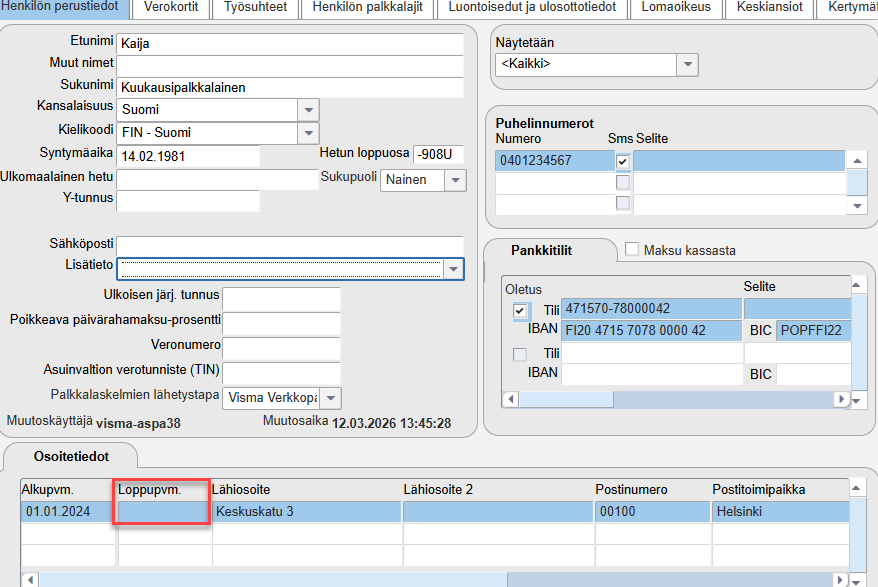Click the Selite cell for 0401234567
The image size is (878, 587).
click(739, 161)
